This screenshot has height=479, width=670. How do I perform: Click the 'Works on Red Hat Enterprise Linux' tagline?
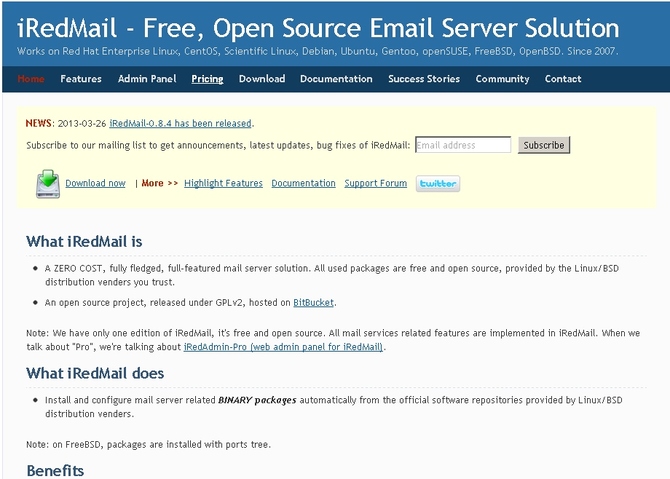317,51
